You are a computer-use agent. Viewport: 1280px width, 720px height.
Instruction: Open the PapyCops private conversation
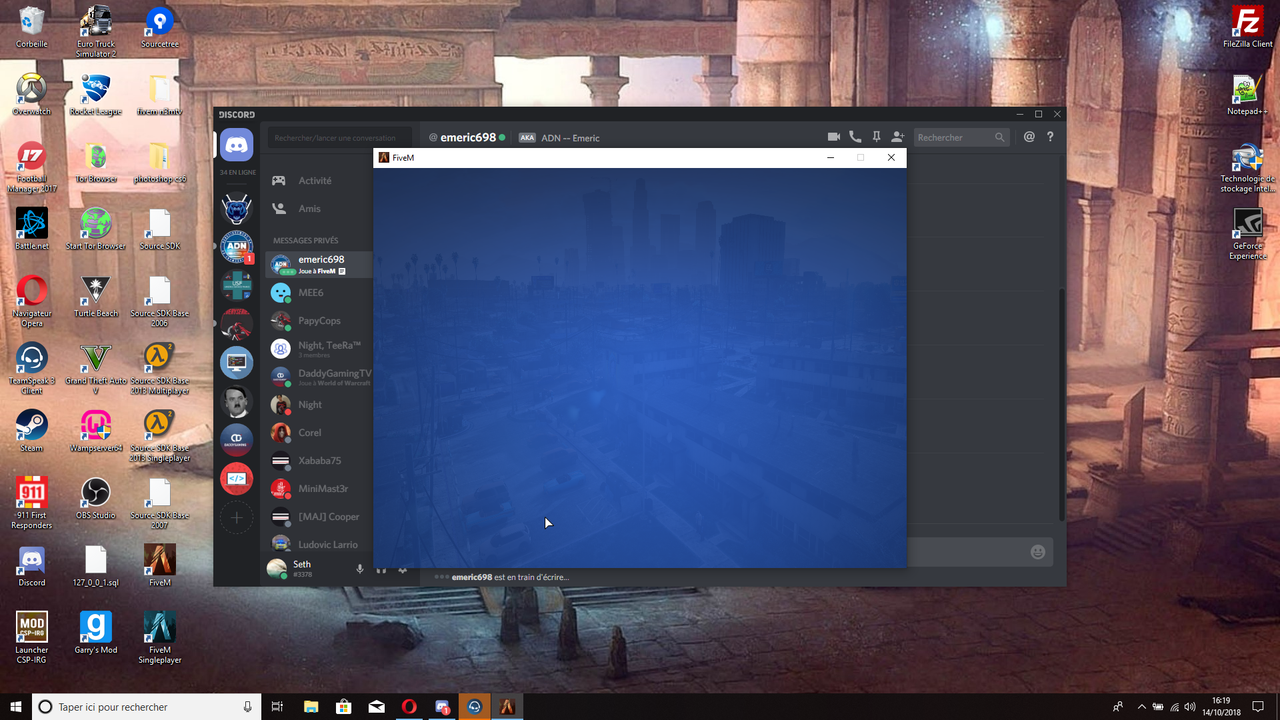[x=319, y=321]
